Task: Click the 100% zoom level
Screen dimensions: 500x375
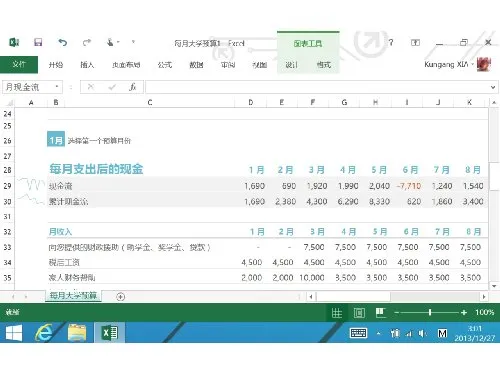Action: tap(484, 312)
